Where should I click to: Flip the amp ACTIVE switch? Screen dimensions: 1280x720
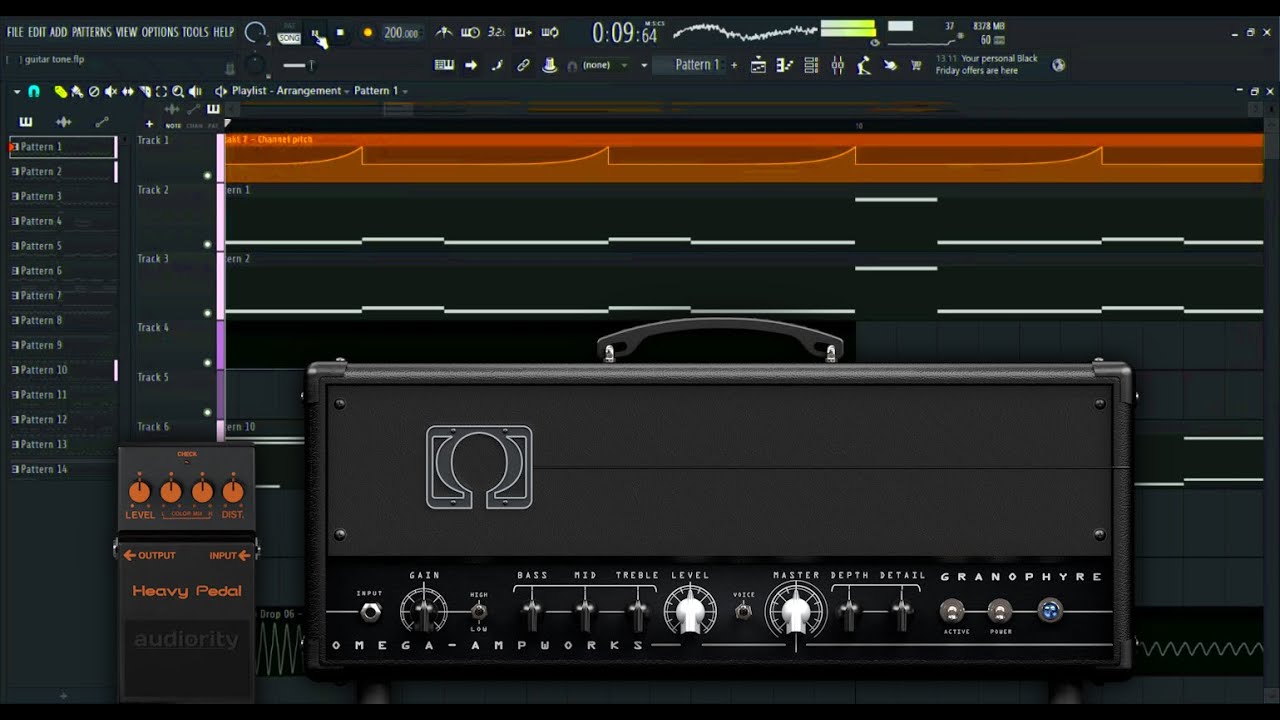tap(953, 611)
